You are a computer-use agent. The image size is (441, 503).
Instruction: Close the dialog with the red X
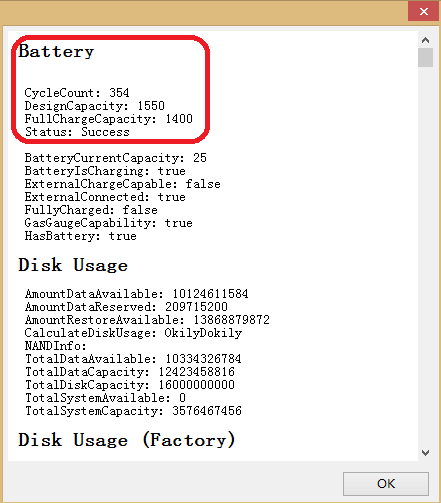tap(423, 11)
